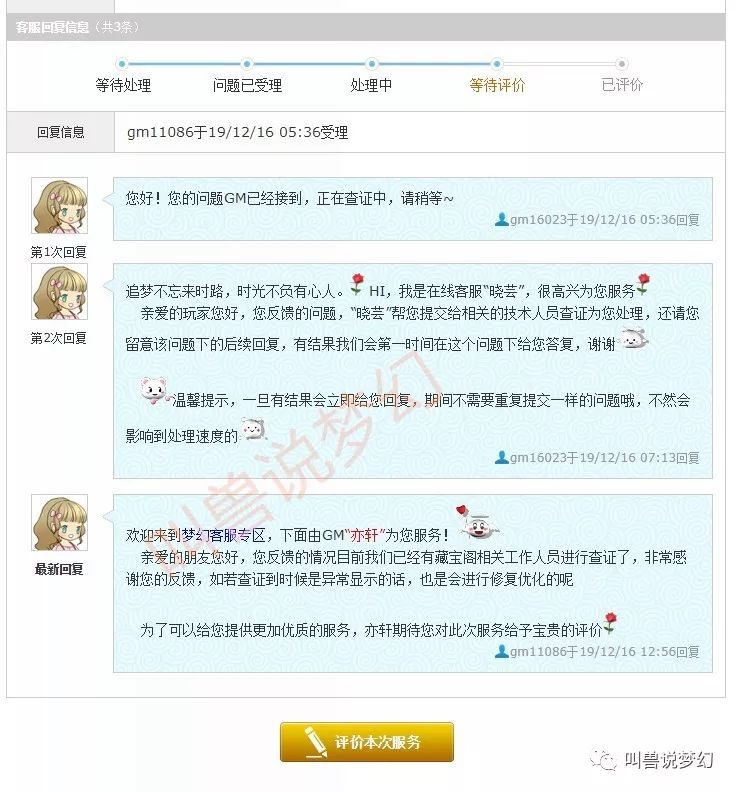Click the bear emoji before 温馨提示
Image resolution: width=737 pixels, height=792 pixels.
[x=155, y=390]
